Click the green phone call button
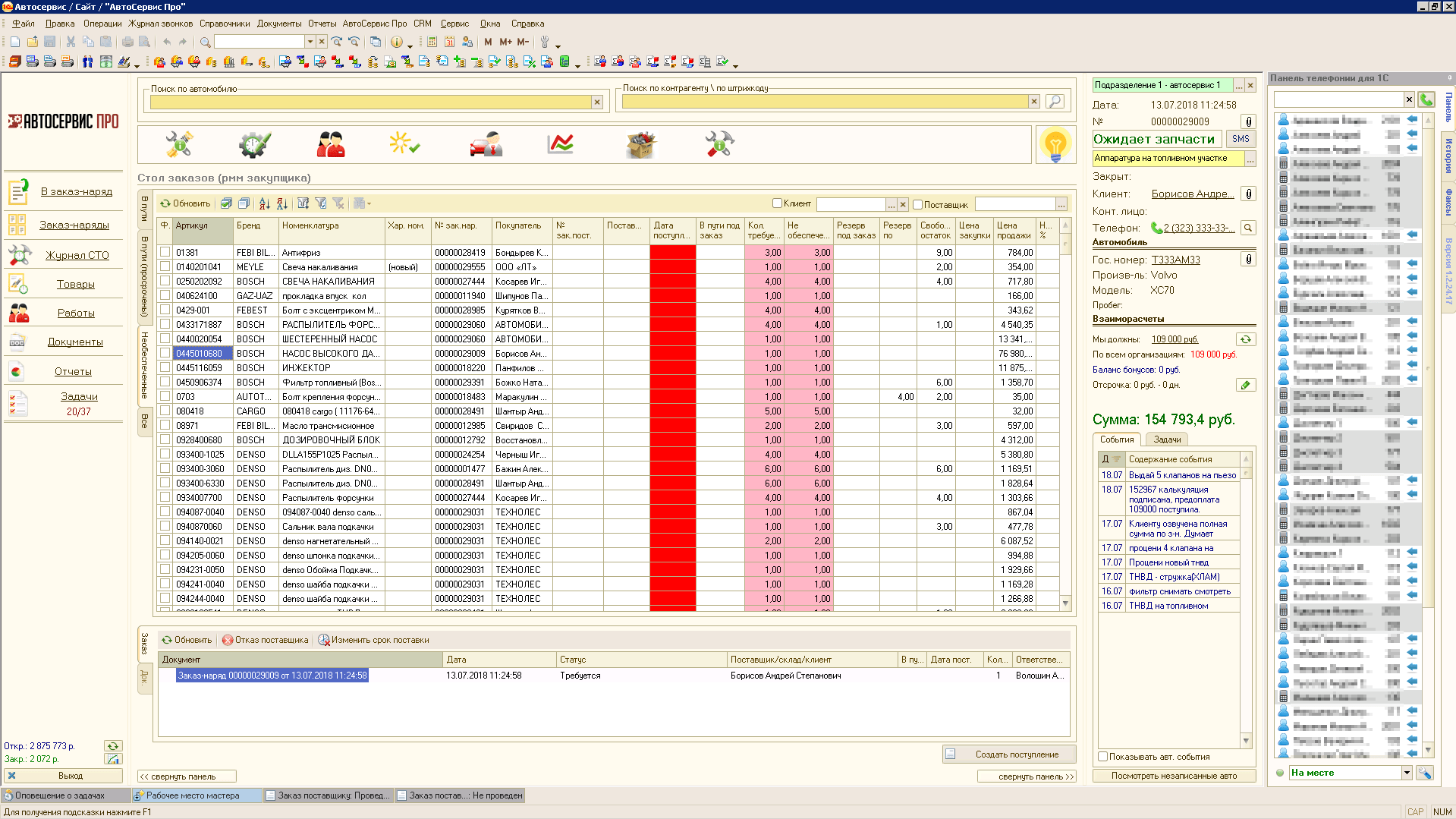The height and width of the screenshot is (819, 1456). click(x=1426, y=99)
